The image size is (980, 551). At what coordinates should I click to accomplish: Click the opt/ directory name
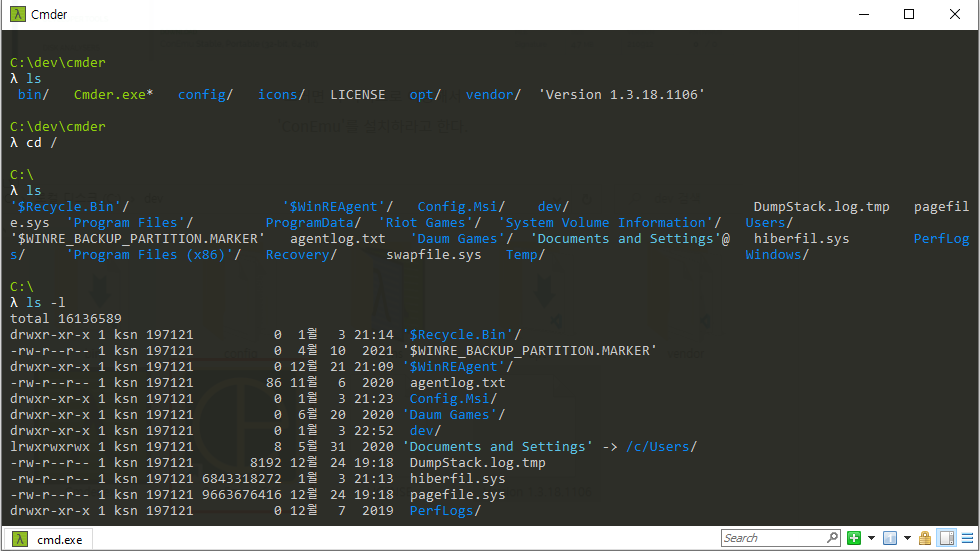(x=425, y=94)
